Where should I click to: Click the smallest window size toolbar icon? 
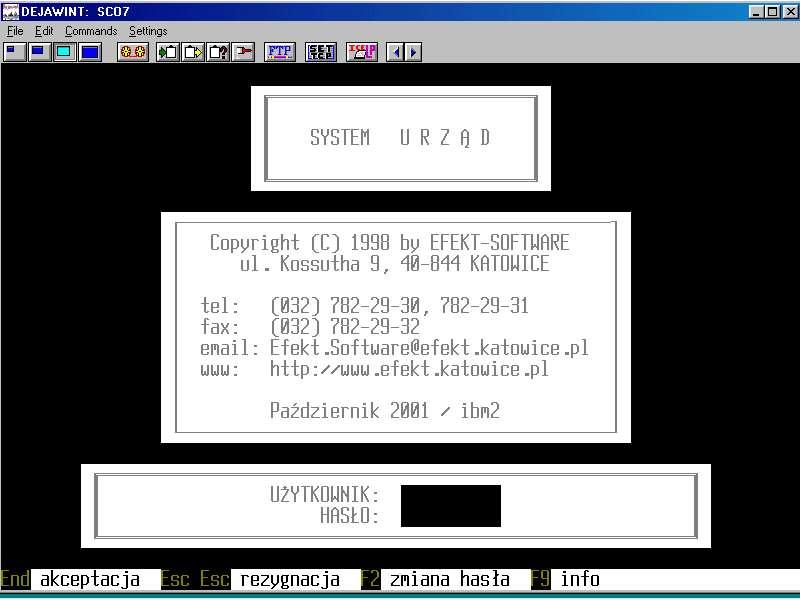tap(14, 52)
